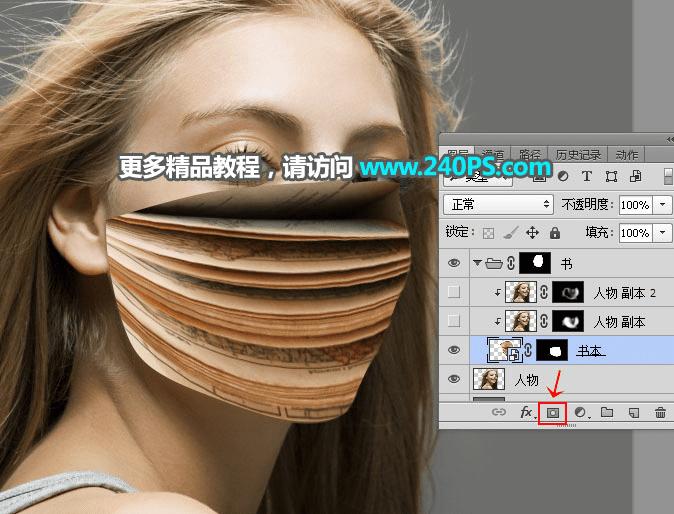This screenshot has height=514, width=674.
Task: Open the 填充 fill dropdown arrow
Action: [x=662, y=233]
